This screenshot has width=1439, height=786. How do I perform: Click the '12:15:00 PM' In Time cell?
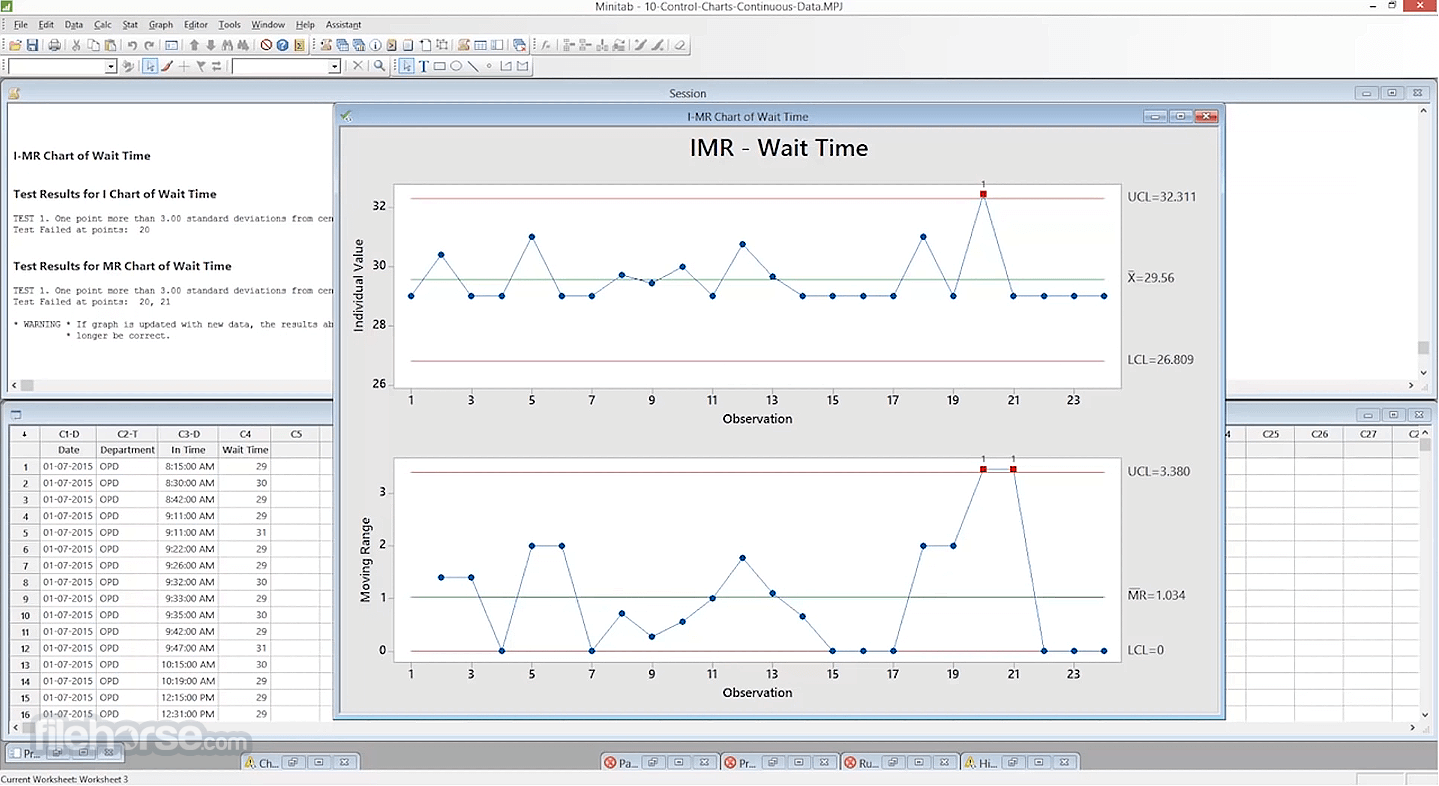pos(188,698)
